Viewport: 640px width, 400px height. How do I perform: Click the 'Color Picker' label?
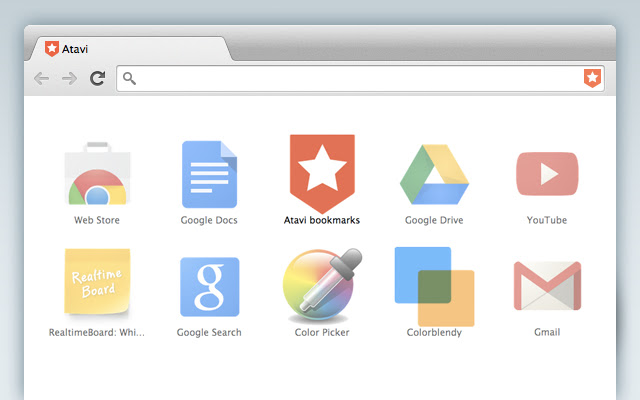coord(322,332)
